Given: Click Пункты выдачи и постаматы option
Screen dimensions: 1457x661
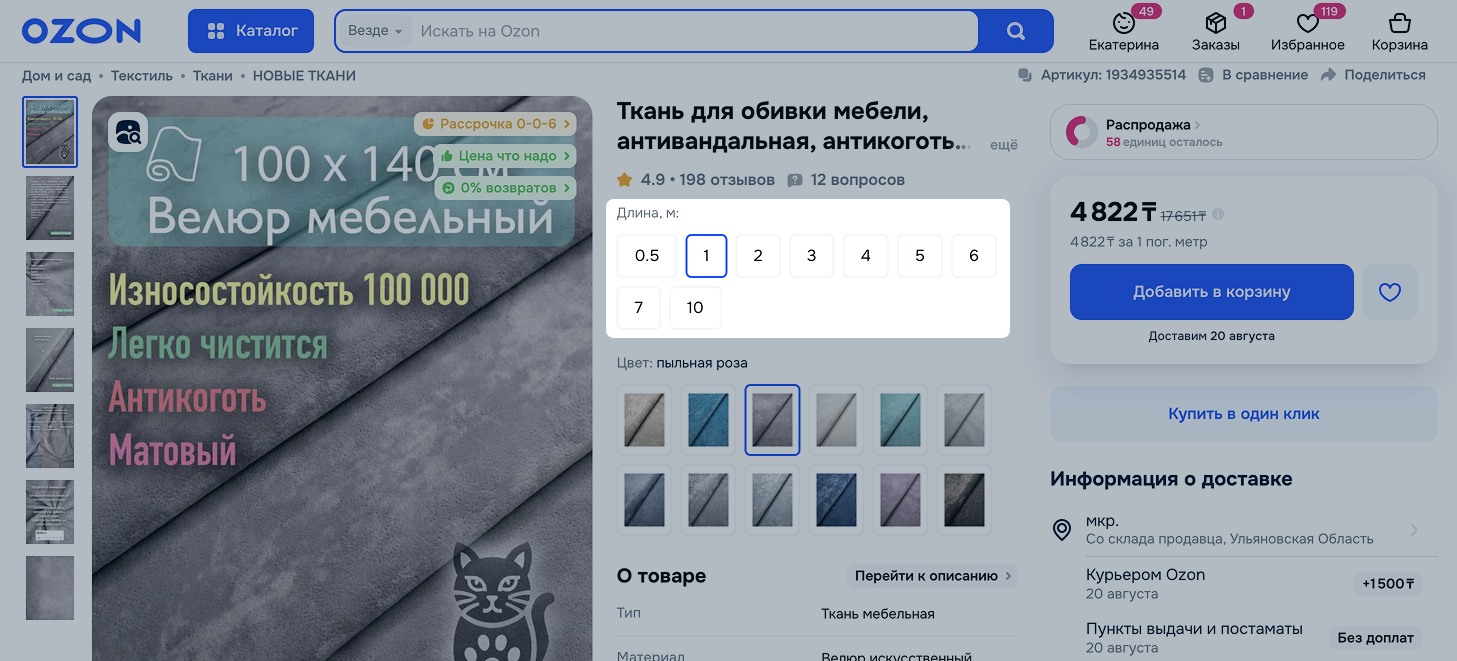Looking at the screenshot, I should click(x=1194, y=629).
